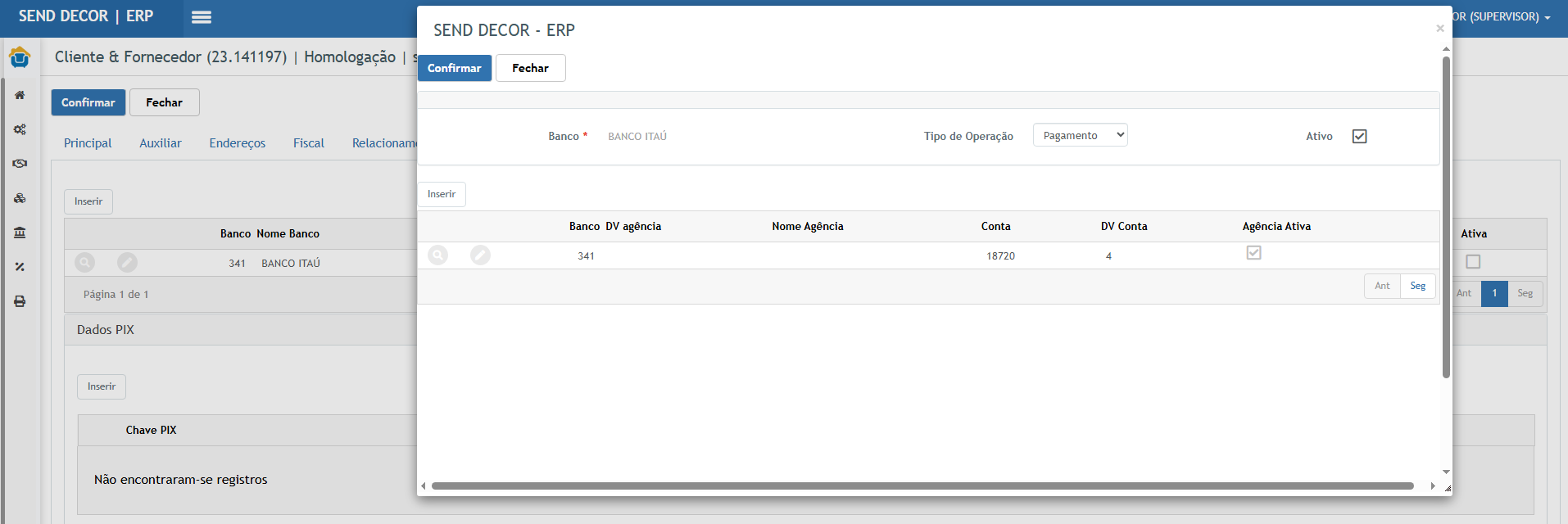Screen dimensions: 1568x524
Task: Open the home icon in sidebar
Action: click(x=20, y=95)
